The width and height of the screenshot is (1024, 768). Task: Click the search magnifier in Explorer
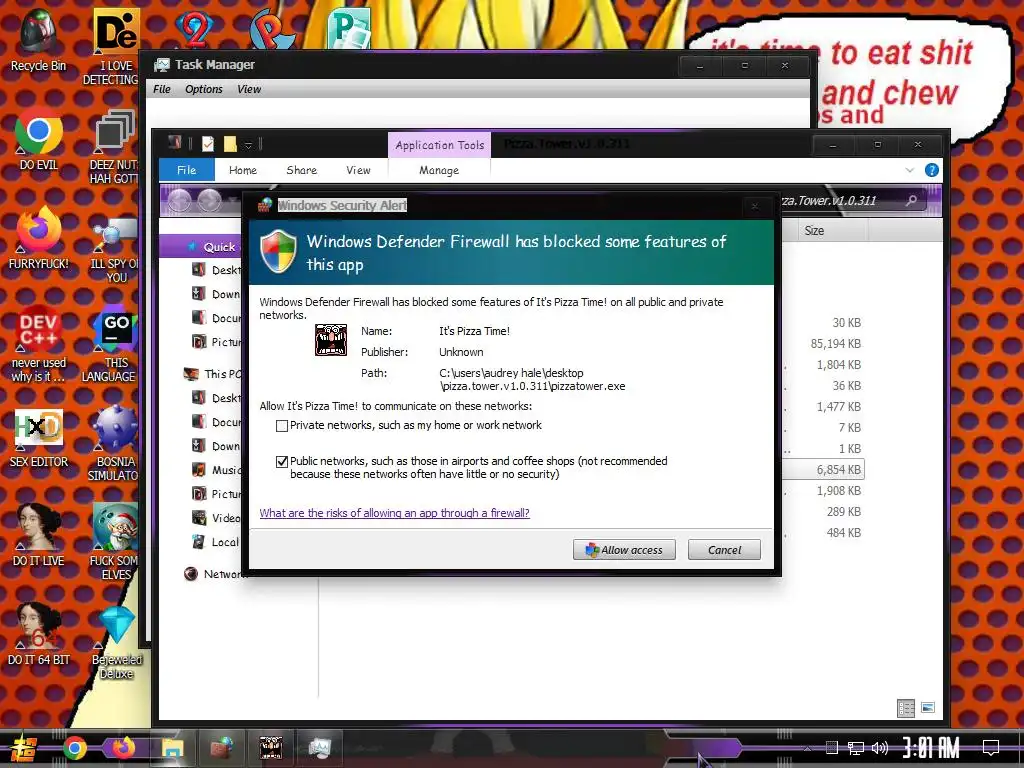(911, 200)
